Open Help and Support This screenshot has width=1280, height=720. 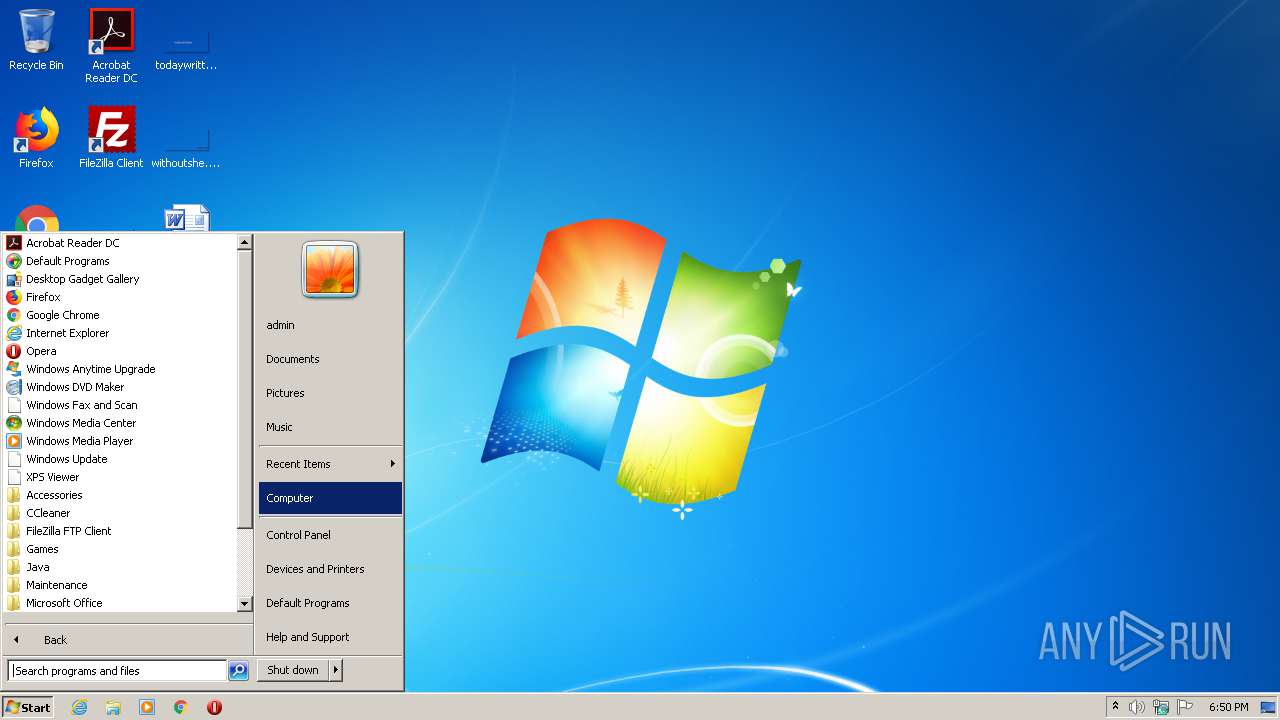click(330, 637)
